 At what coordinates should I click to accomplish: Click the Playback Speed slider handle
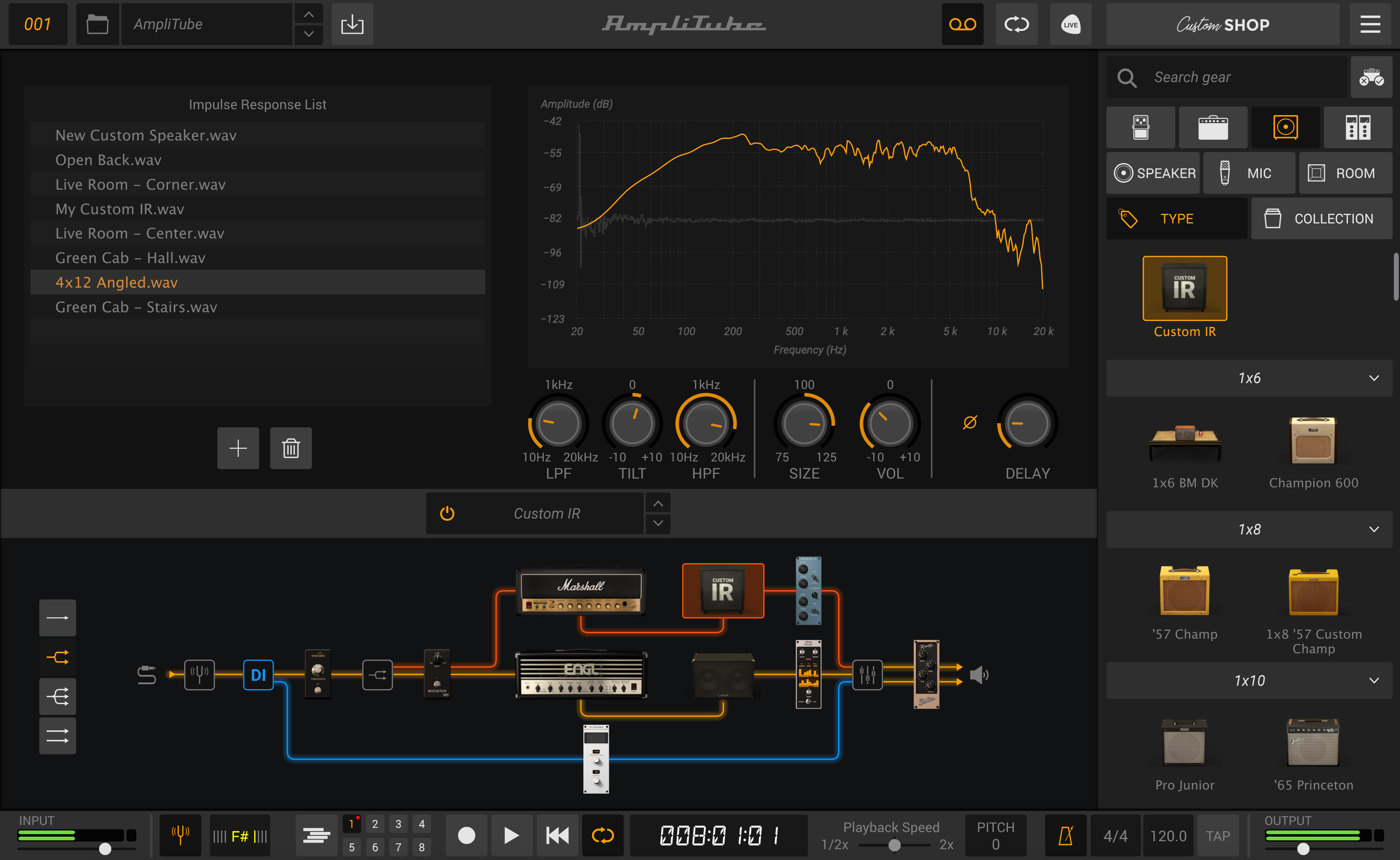[x=894, y=845]
